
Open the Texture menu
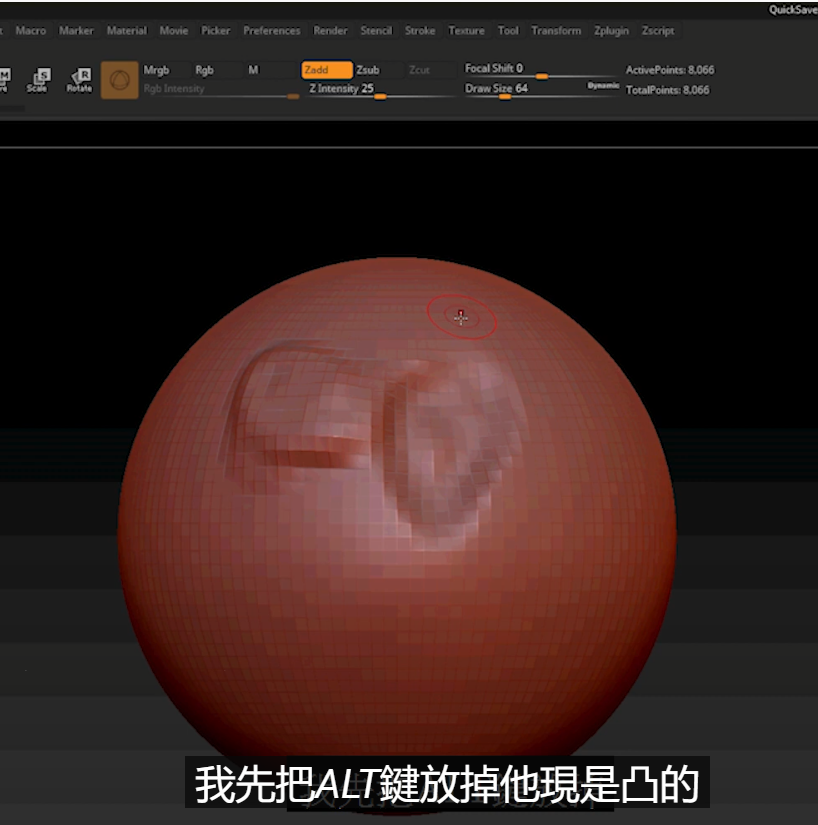pos(466,31)
